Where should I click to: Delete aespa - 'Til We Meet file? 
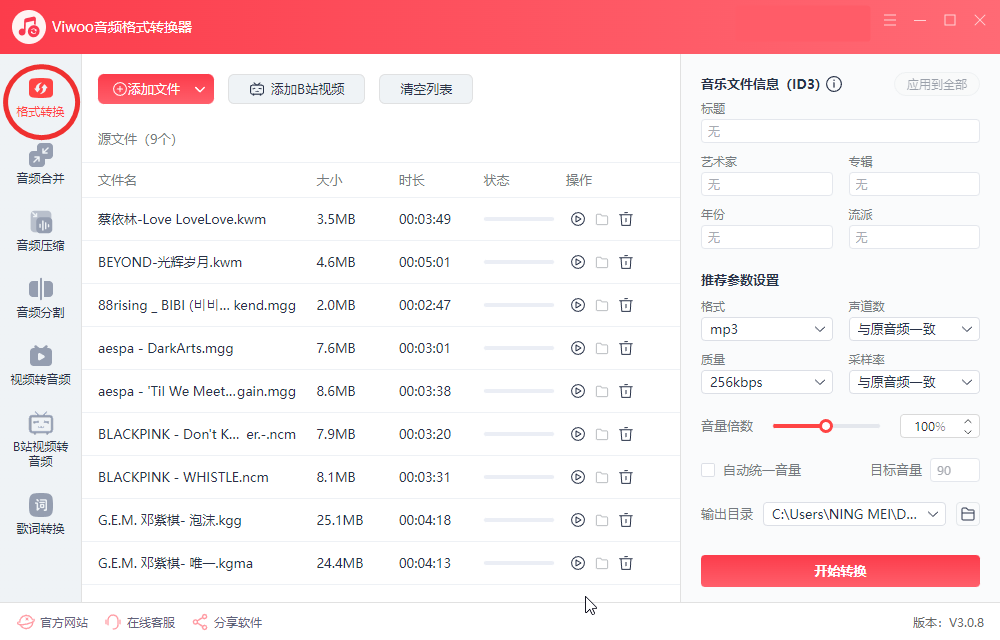626,391
